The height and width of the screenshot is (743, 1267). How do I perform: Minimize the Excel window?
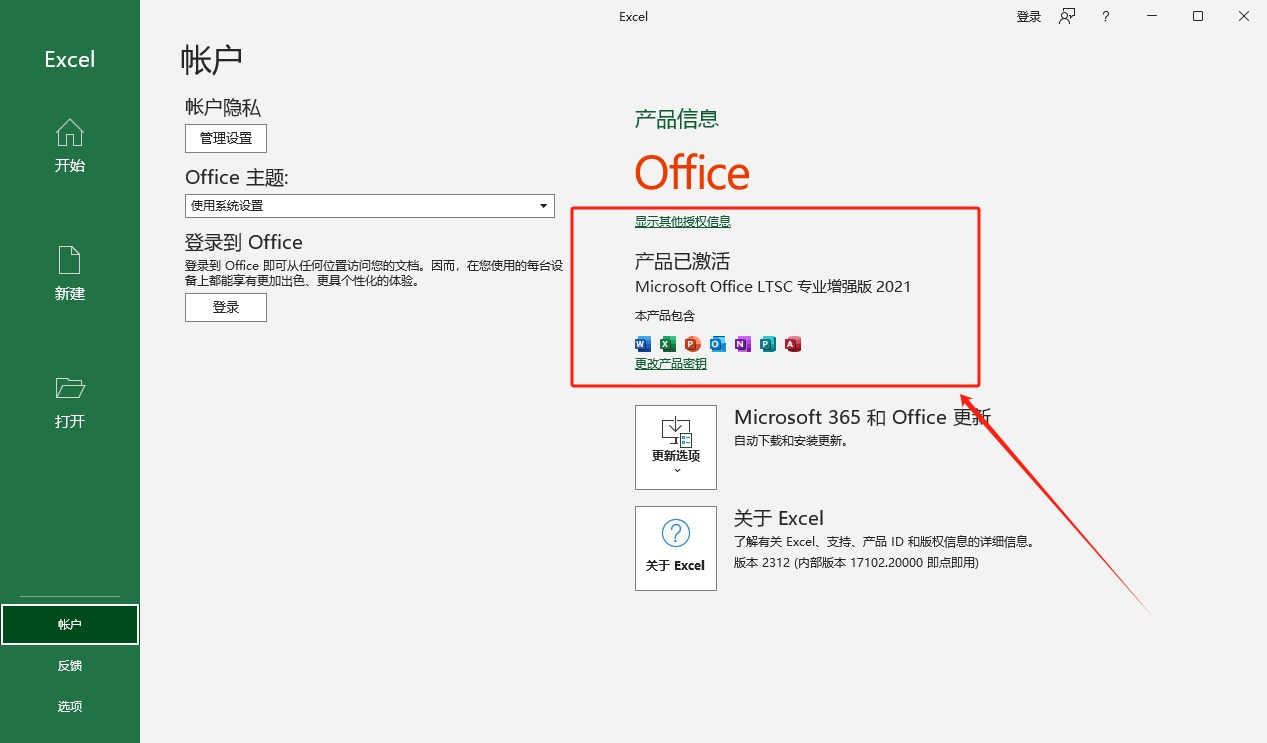click(1152, 16)
